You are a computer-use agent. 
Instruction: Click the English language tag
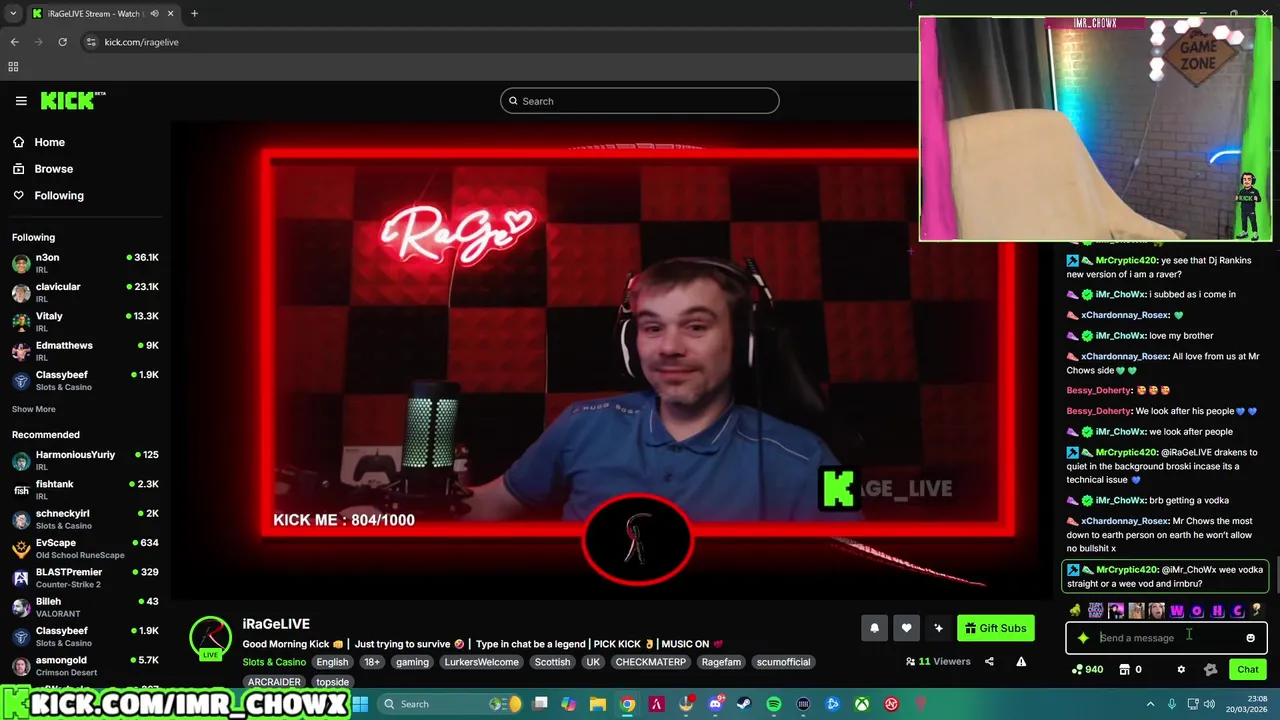pyautogui.click(x=332, y=662)
